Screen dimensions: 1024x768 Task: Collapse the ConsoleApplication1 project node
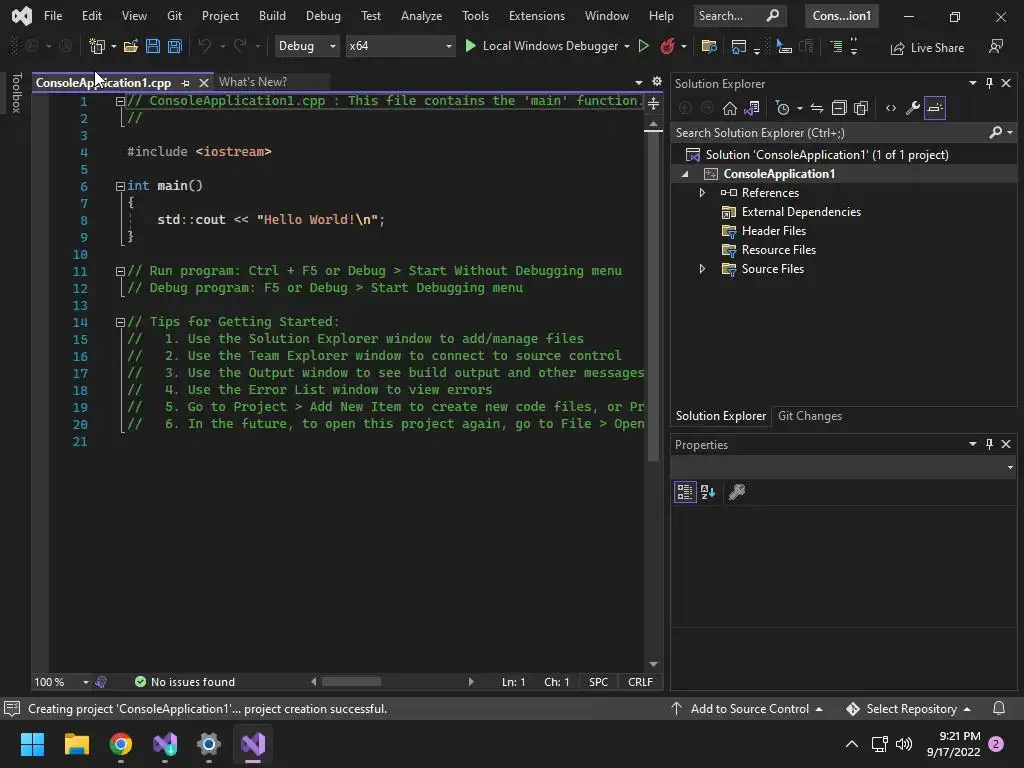685,174
